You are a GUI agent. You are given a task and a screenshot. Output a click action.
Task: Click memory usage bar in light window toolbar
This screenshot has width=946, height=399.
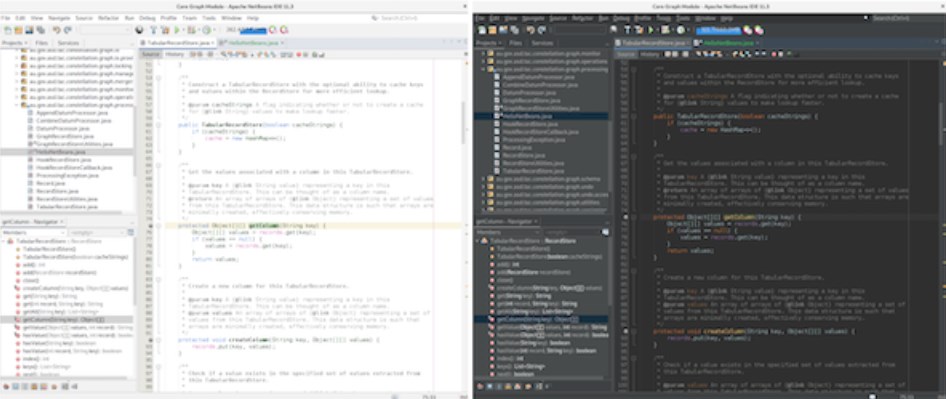247,30
